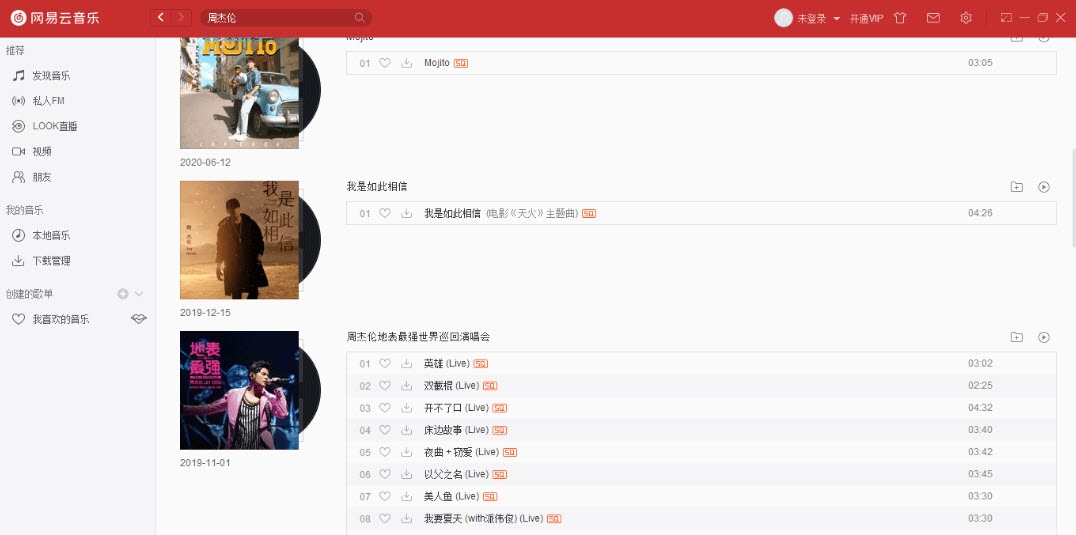This screenshot has height=535, width=1076.
Task: Click the SQ badge beside Mojito
Action: pos(461,63)
